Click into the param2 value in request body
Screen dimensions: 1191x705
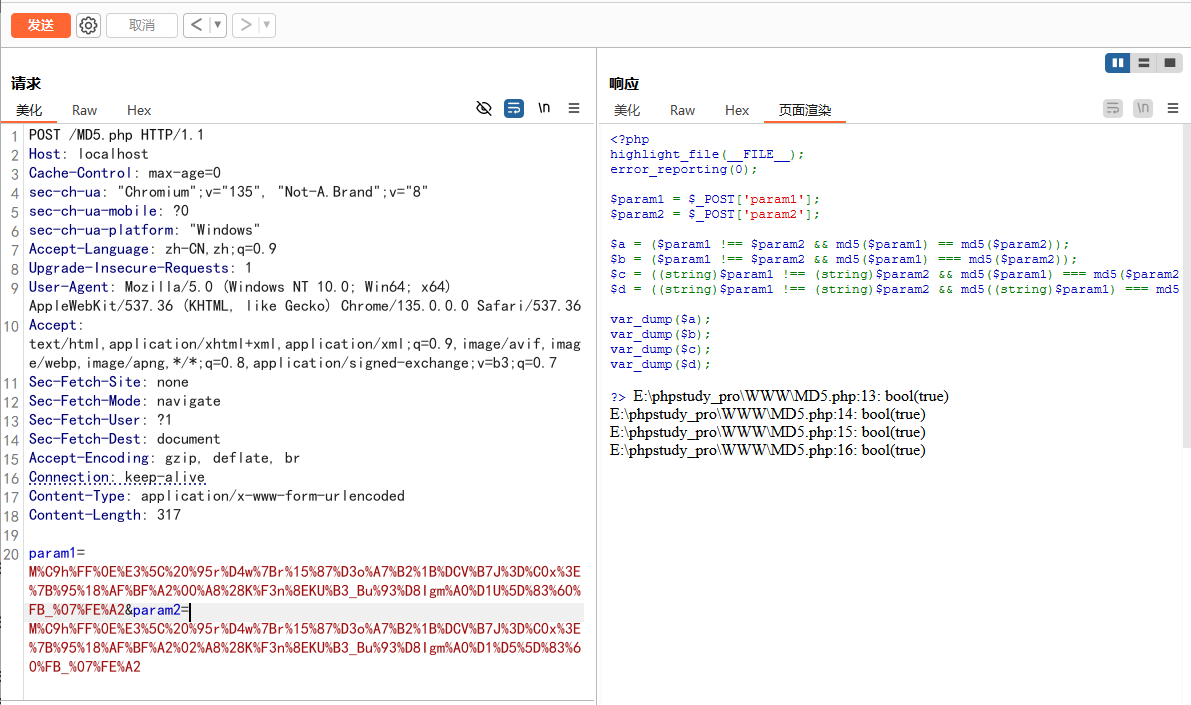click(300, 648)
